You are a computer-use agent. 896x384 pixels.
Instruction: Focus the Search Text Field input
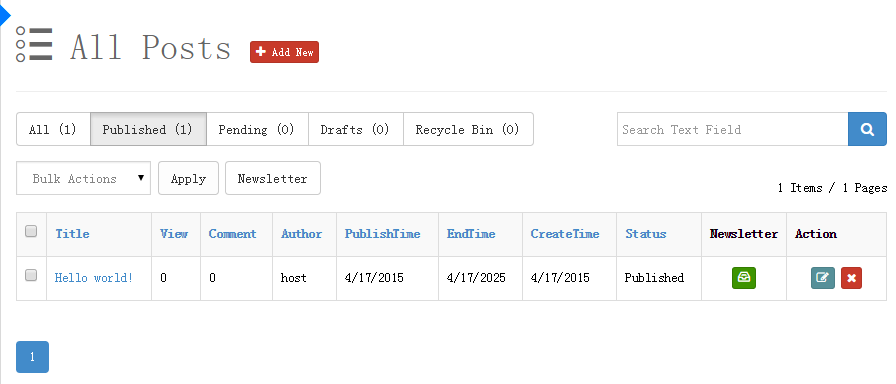[x=733, y=129]
